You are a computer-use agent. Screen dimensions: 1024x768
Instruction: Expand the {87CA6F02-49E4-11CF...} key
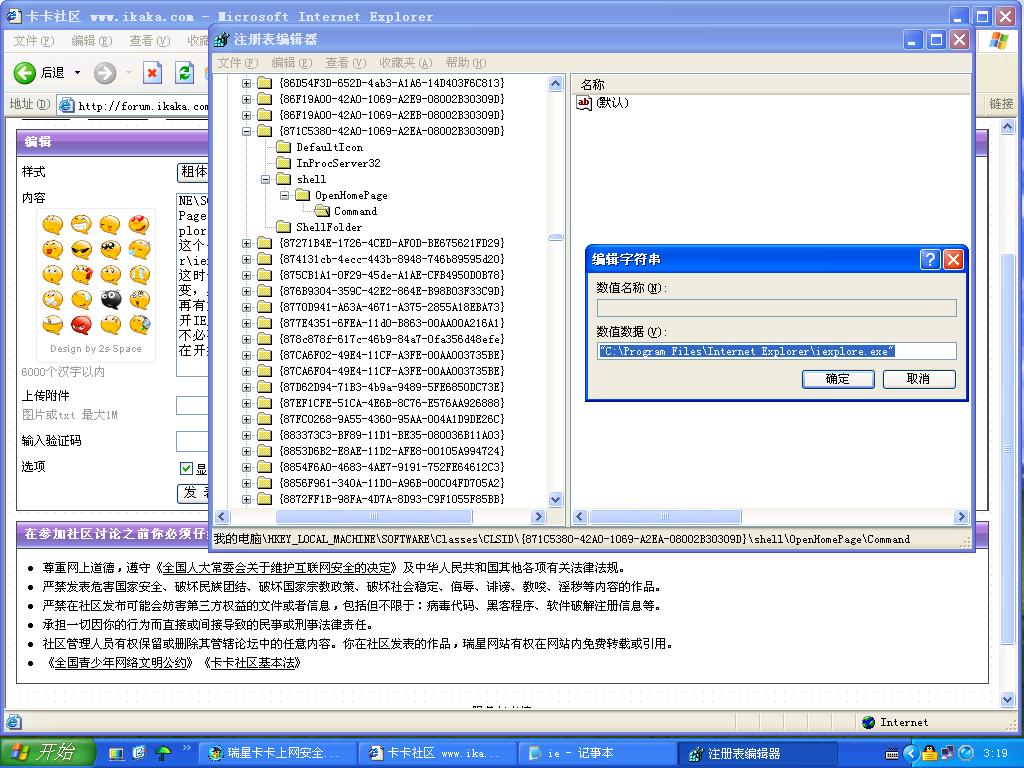[x=246, y=355]
